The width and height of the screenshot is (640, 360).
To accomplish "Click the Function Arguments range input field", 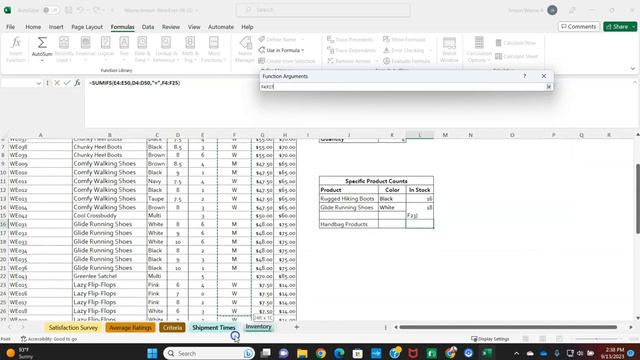I will click(x=403, y=87).
